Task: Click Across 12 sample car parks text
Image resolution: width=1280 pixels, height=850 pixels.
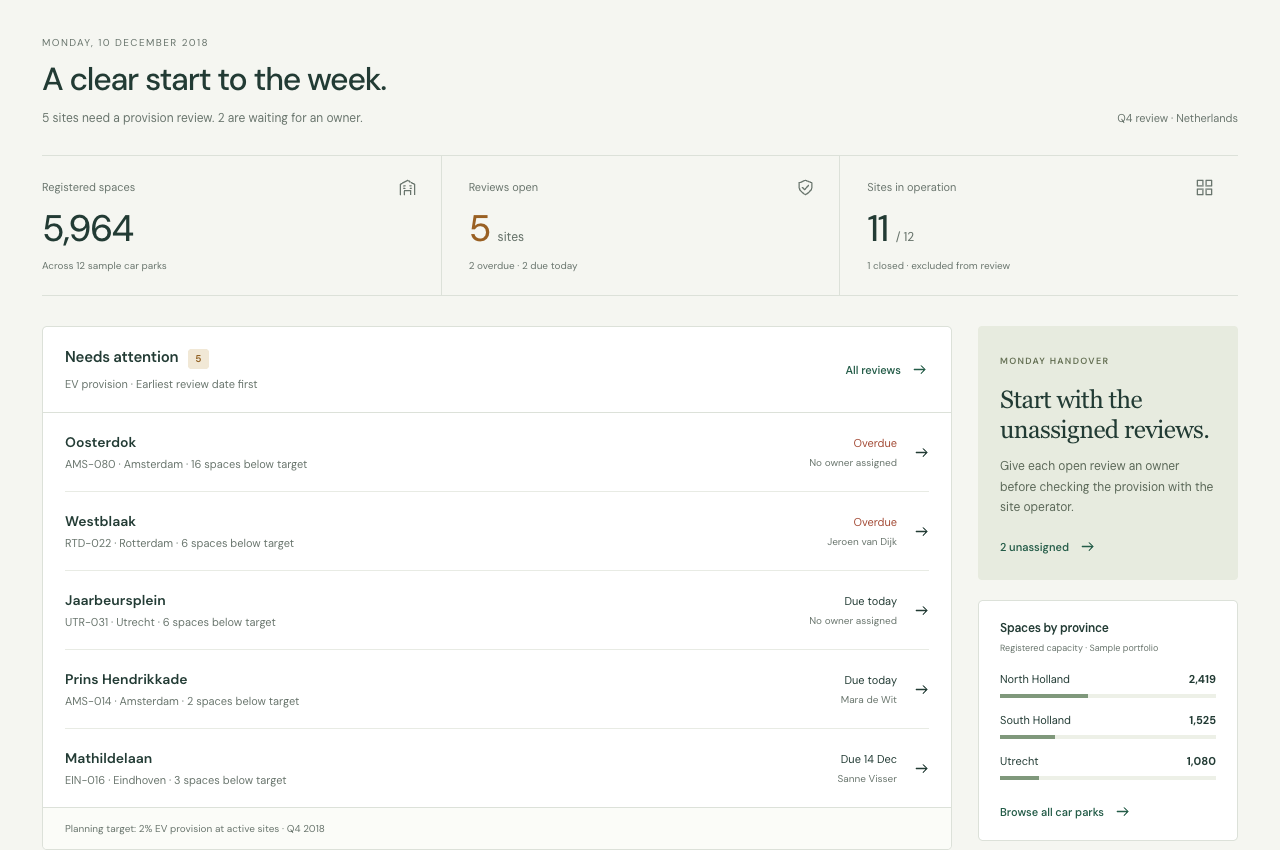Action: click(x=104, y=266)
